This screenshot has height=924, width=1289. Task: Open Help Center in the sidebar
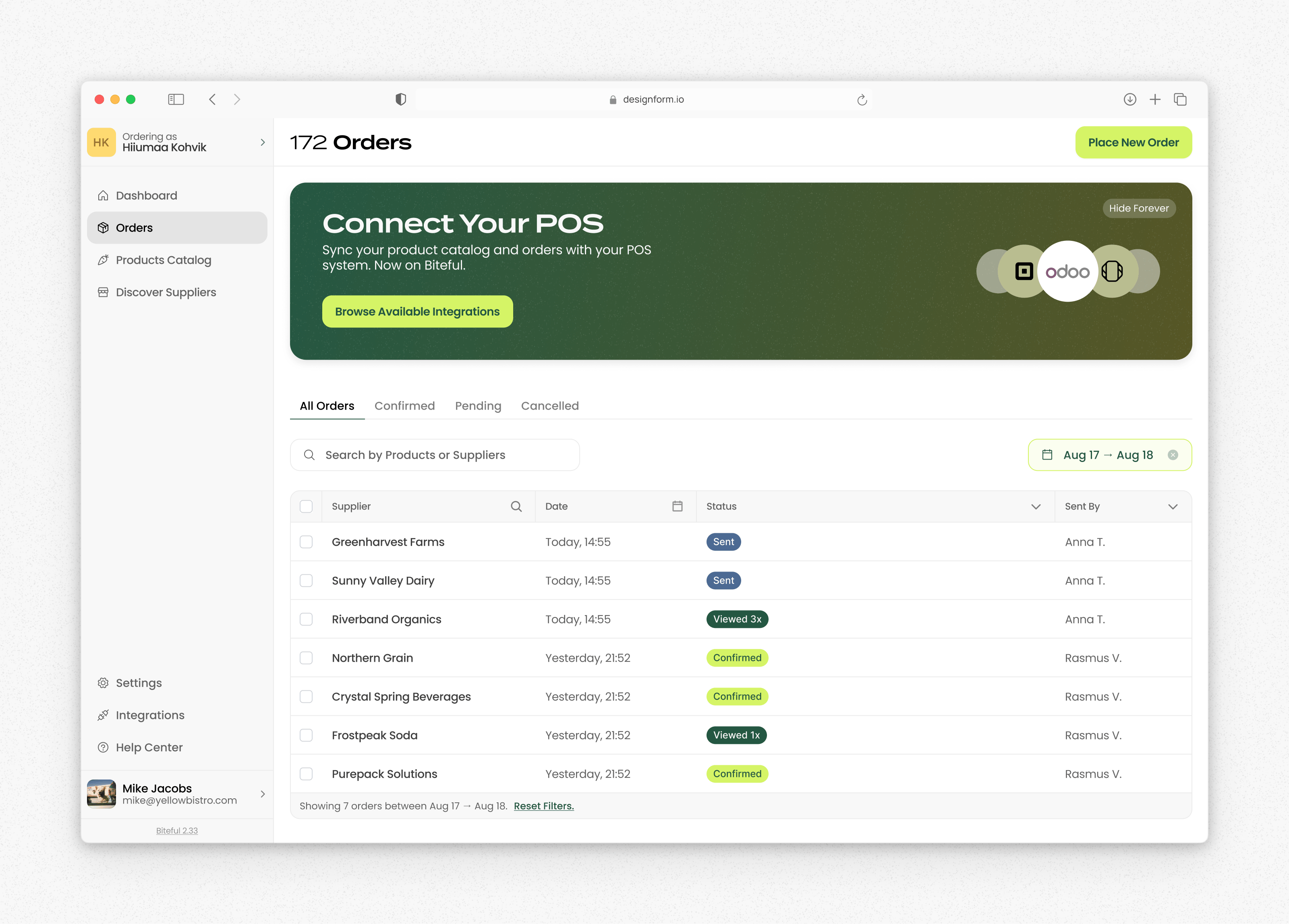pyautogui.click(x=177, y=747)
